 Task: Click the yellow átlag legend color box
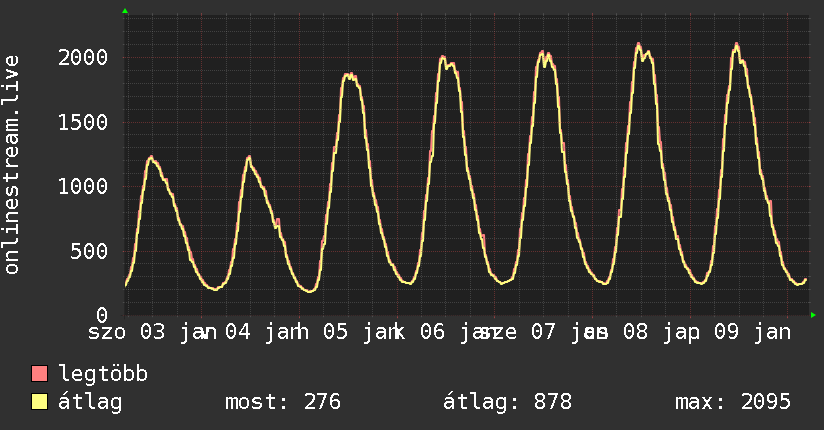pyautogui.click(x=40, y=402)
